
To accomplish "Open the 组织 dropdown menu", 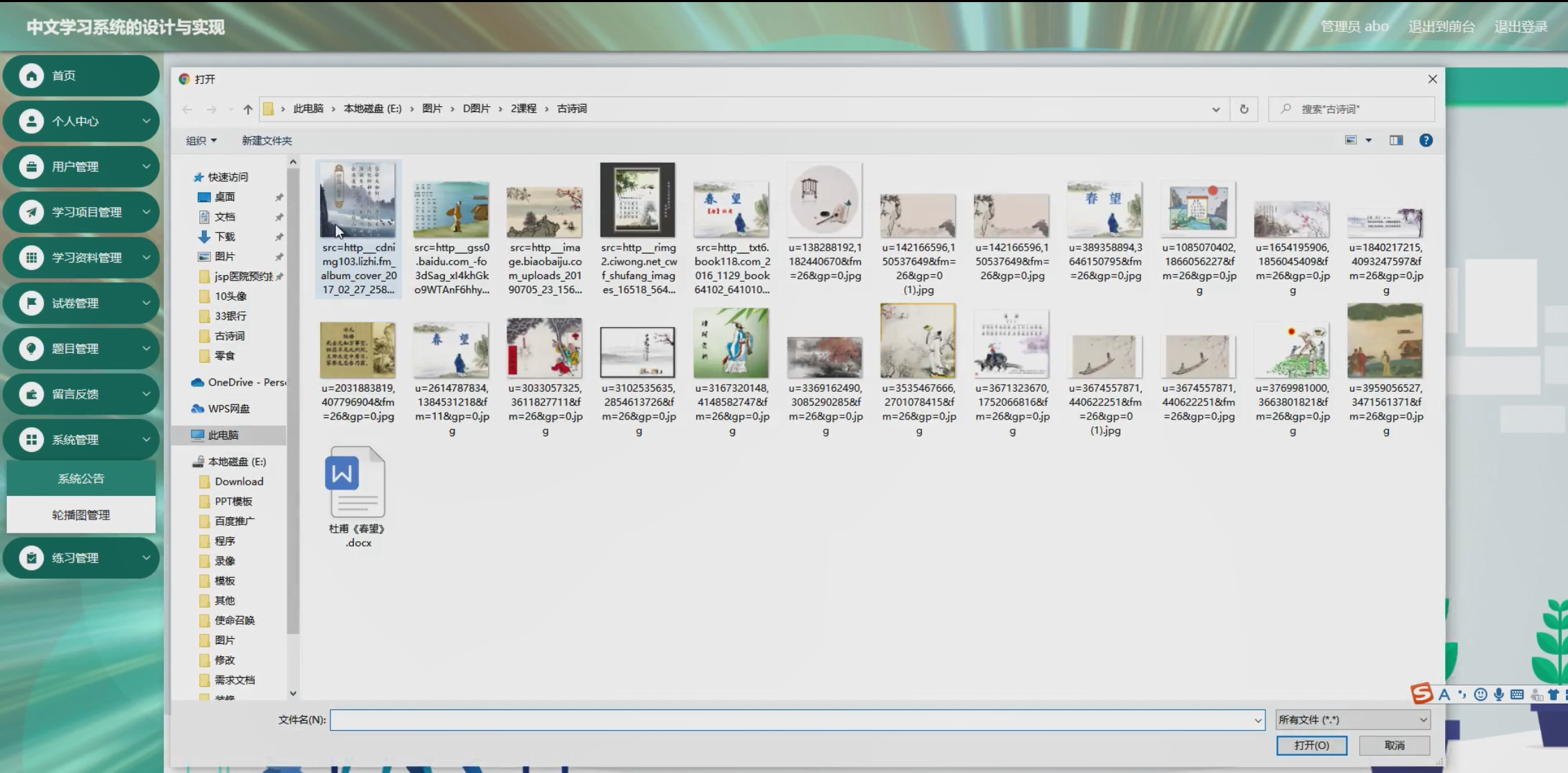I will [201, 140].
